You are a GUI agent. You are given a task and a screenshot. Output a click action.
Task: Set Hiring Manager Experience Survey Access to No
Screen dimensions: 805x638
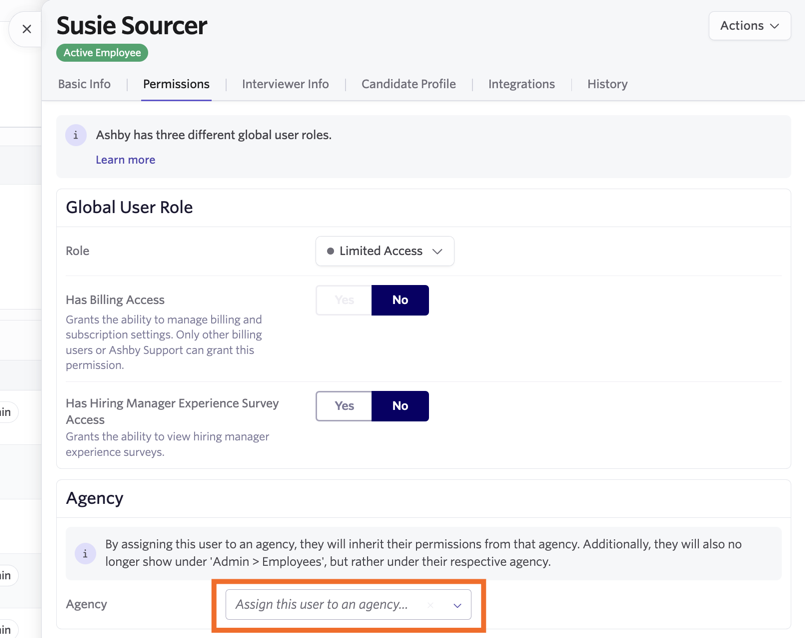point(400,406)
